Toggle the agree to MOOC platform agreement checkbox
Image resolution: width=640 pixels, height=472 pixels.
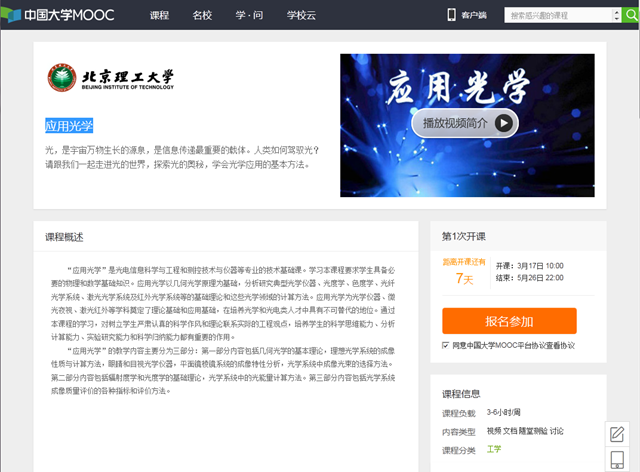[446, 345]
